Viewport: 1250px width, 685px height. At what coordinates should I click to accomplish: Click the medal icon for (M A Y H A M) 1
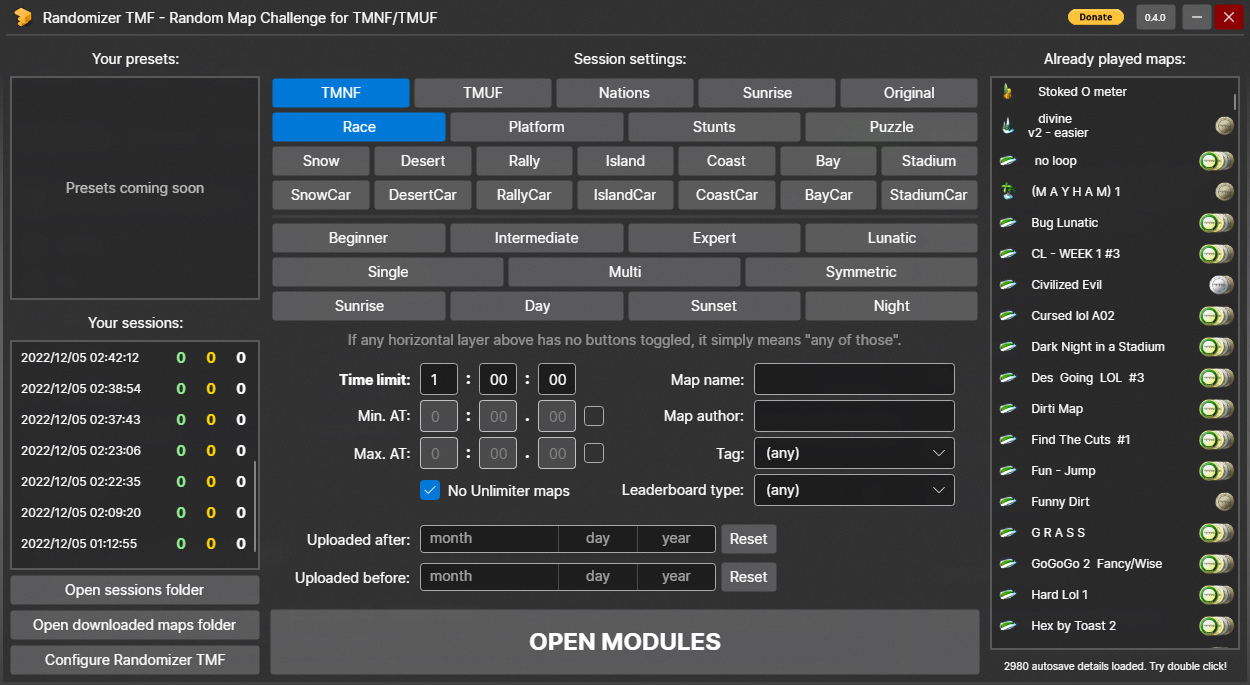(x=1224, y=192)
